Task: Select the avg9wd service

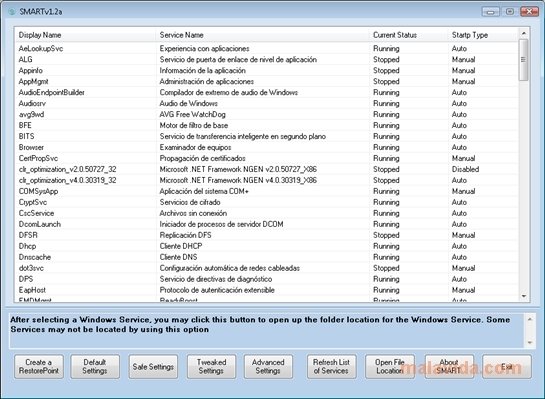Action: 267,114
